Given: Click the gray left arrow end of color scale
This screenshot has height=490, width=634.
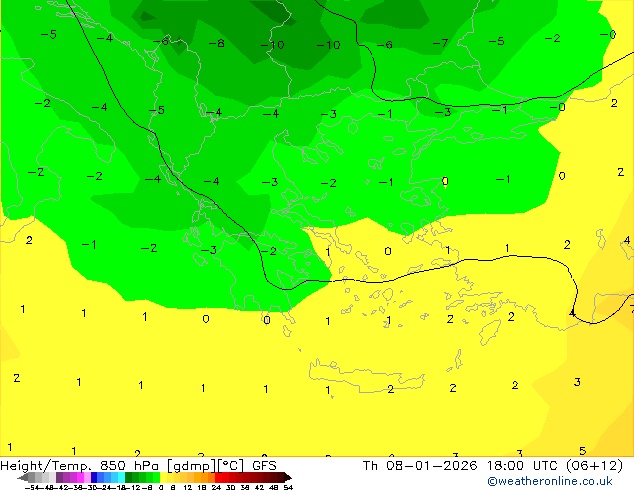Looking at the screenshot, I should tap(23, 477).
